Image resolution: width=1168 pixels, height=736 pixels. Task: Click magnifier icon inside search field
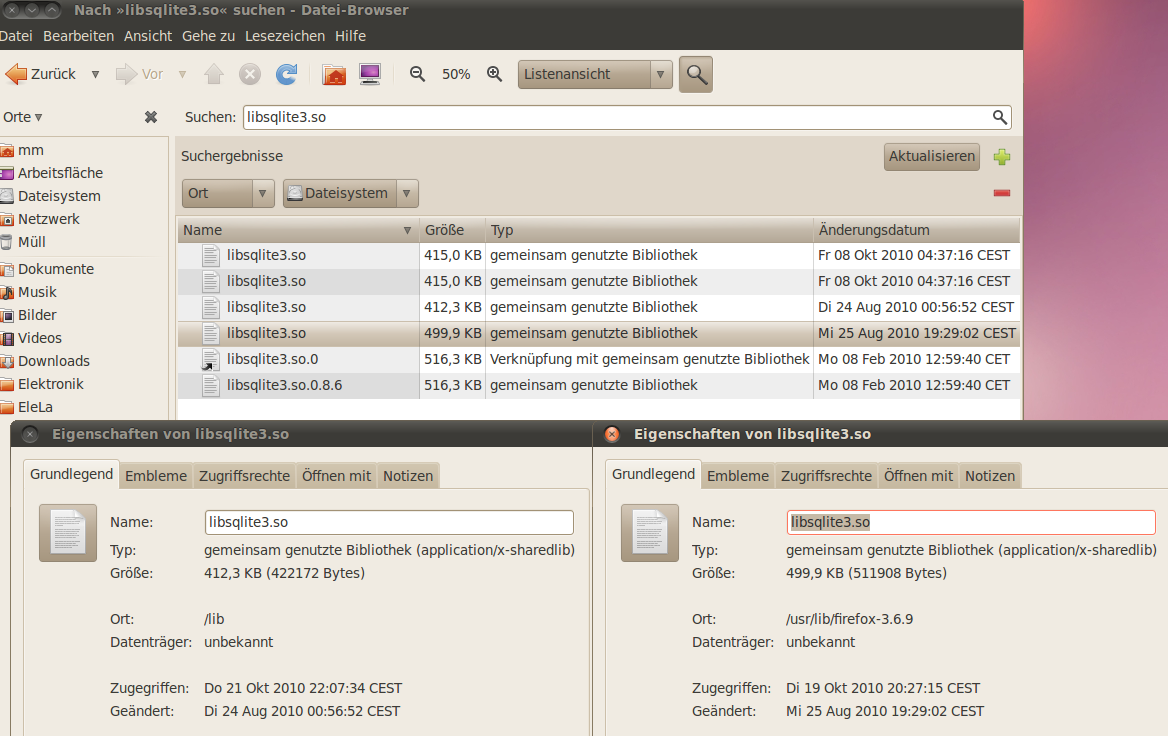pyautogui.click(x=1000, y=117)
